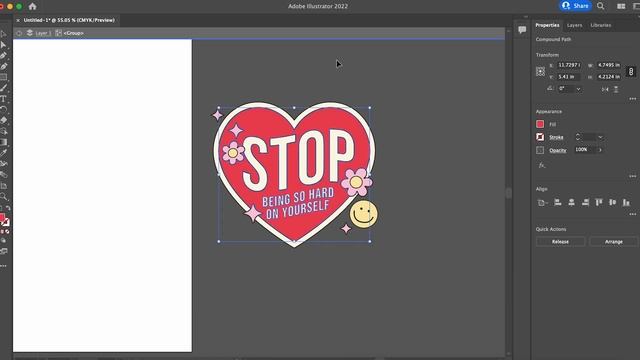Viewport: 640px width, 360px height.
Task: Pick the Rectangle shape tool
Action: [3, 77]
